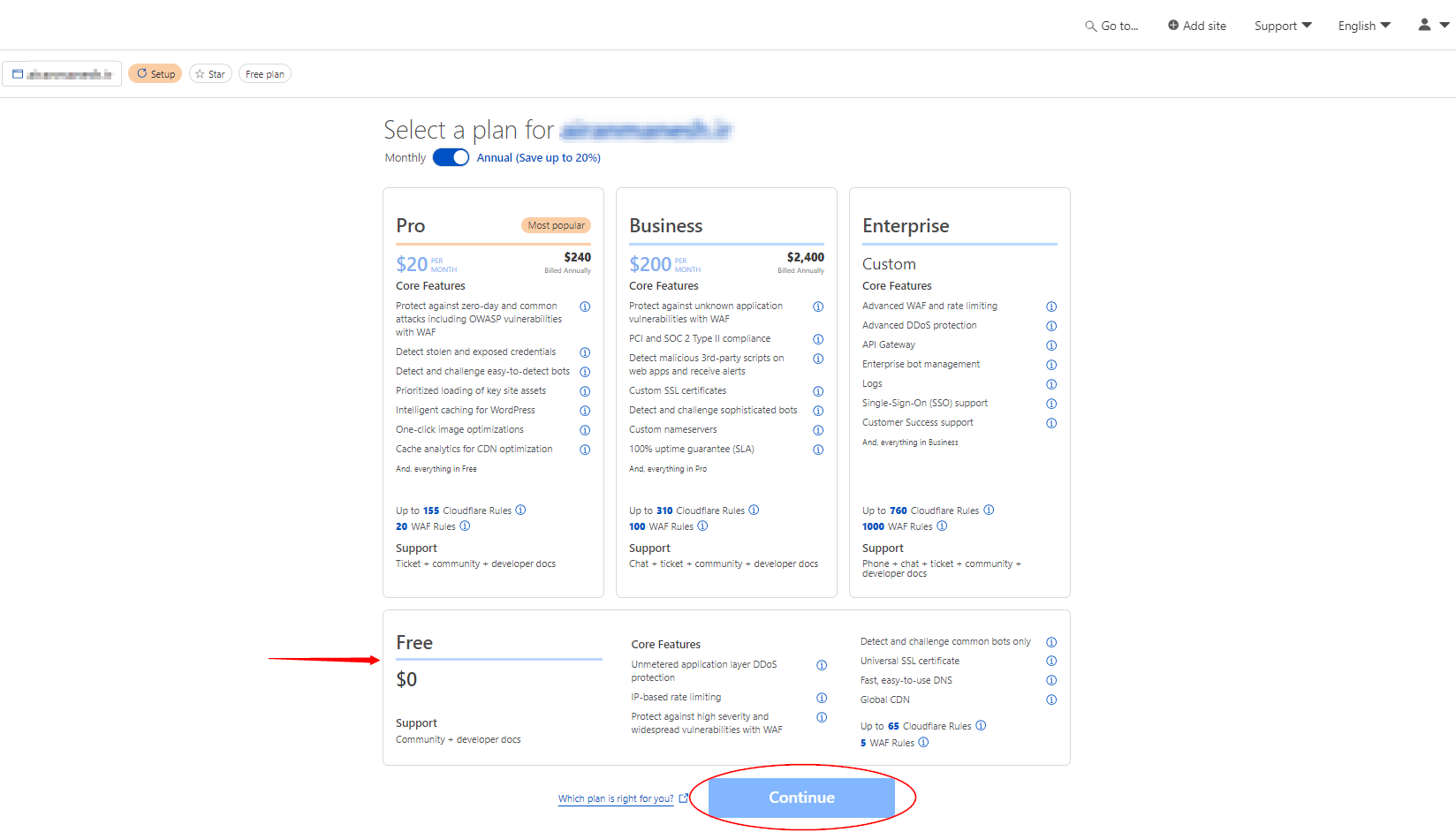The width and height of the screenshot is (1456, 832).
Task: Click the Setup tab pill
Action: coord(155,74)
